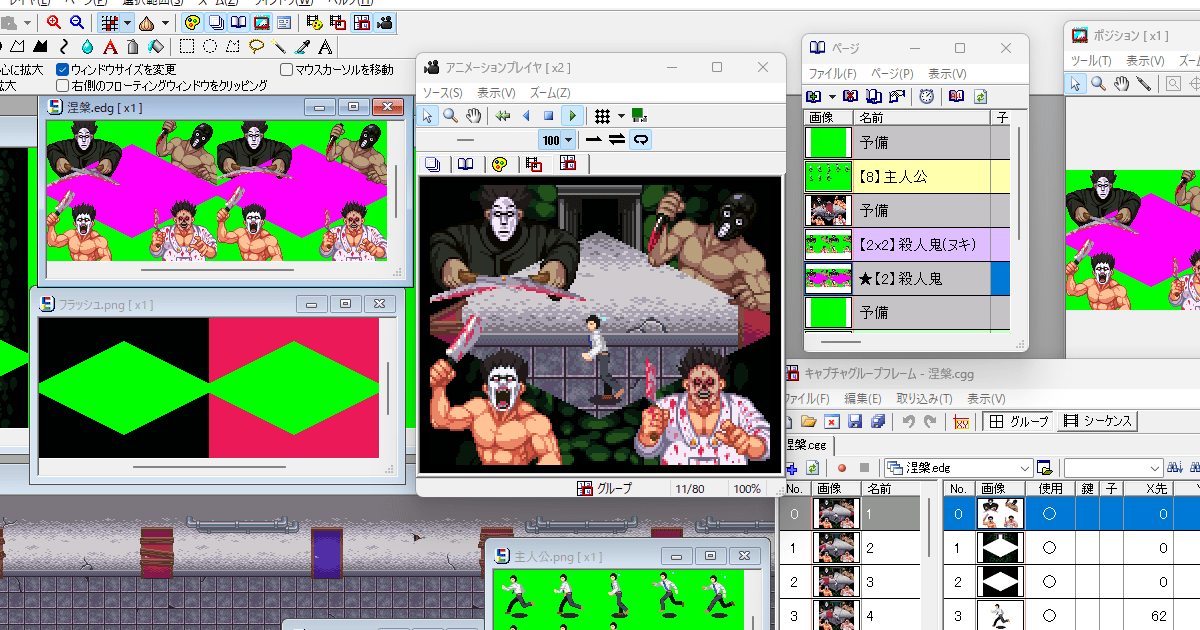Click the 名前 column header in ページ window
1200x630 pixels.
pos(922,118)
